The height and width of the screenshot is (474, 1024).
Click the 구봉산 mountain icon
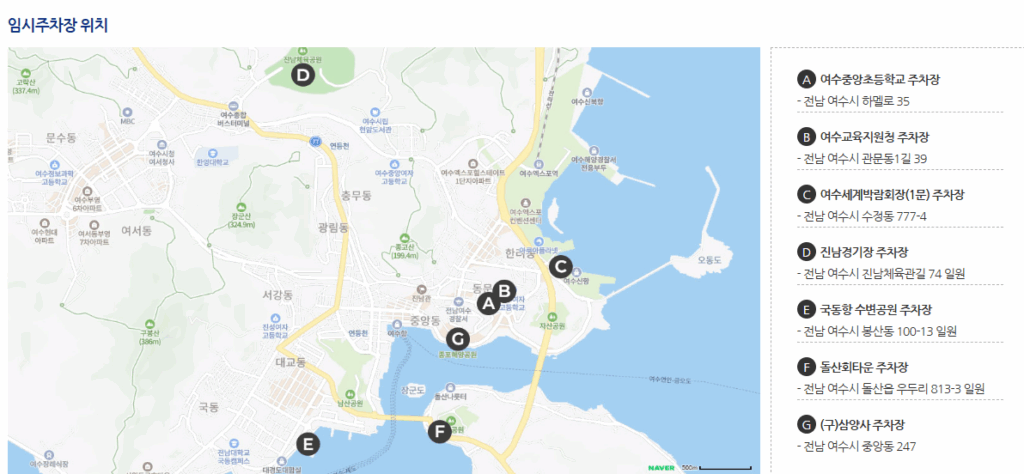[151, 322]
